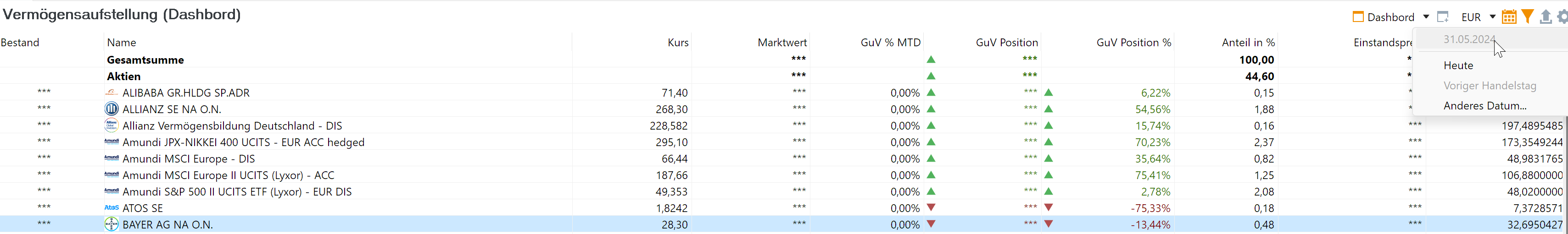
Task: Choose Heute in the date menu
Action: 1458,65
